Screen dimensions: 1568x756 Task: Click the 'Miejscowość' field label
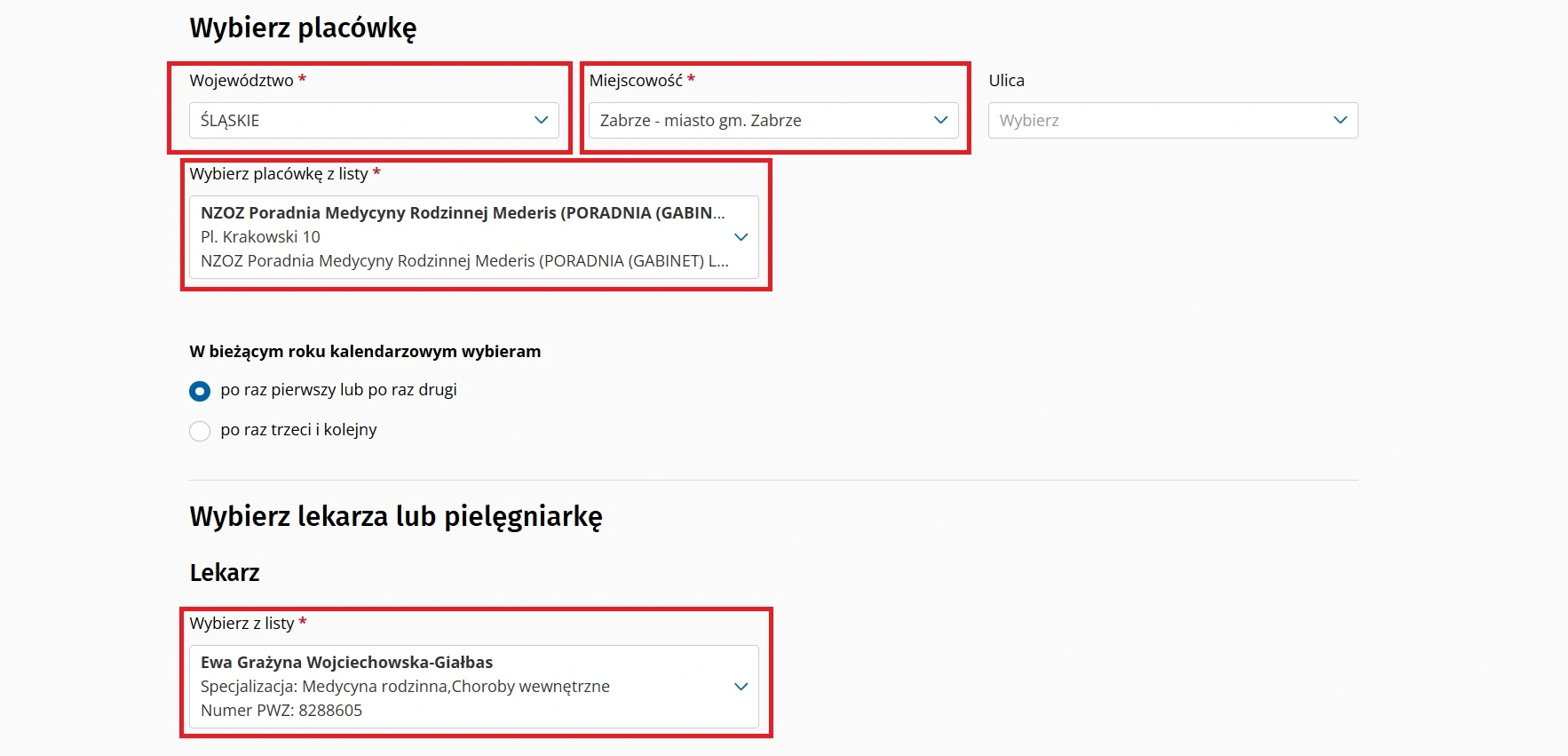[x=636, y=81]
